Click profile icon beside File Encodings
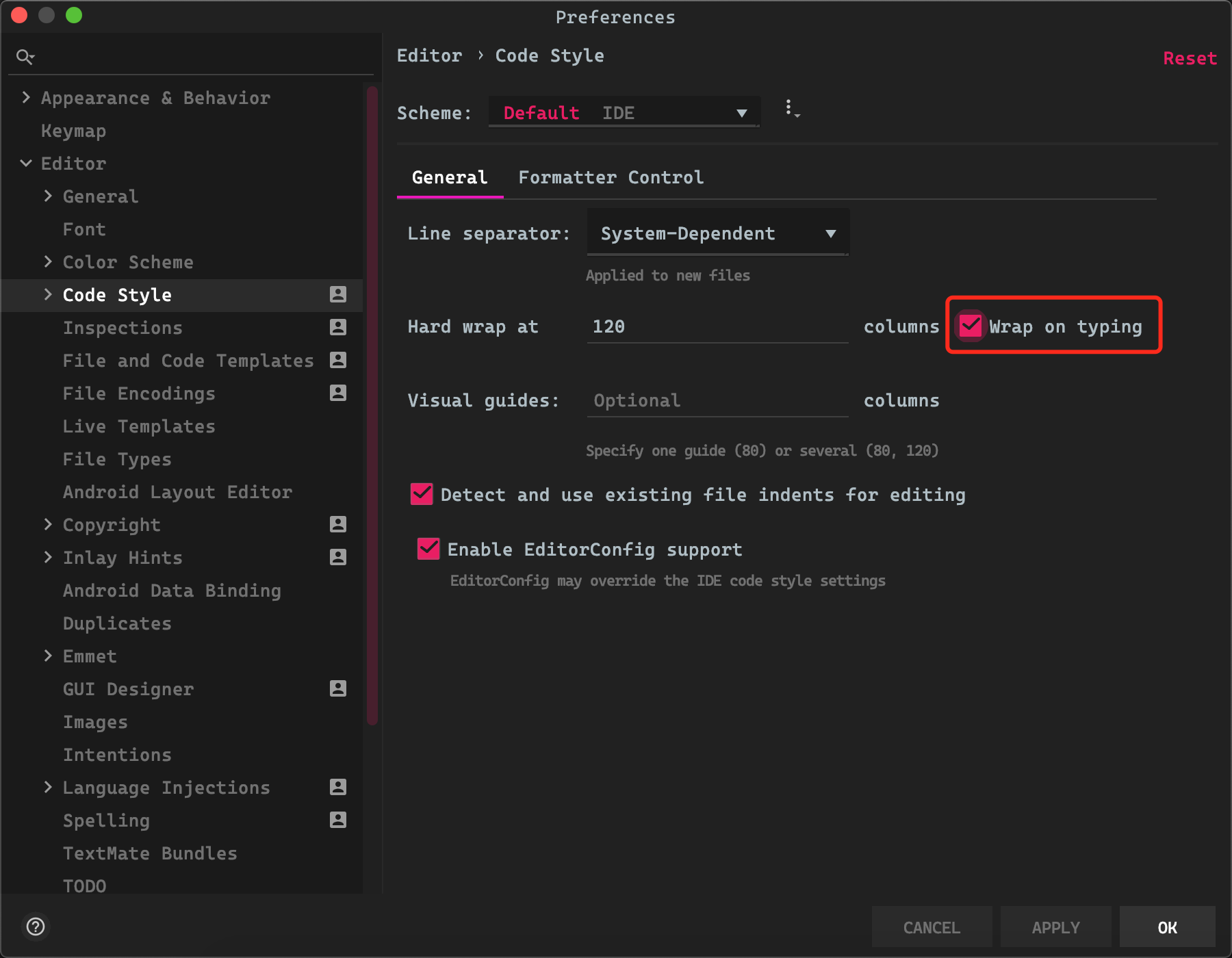The width and height of the screenshot is (1232, 958). 338,393
